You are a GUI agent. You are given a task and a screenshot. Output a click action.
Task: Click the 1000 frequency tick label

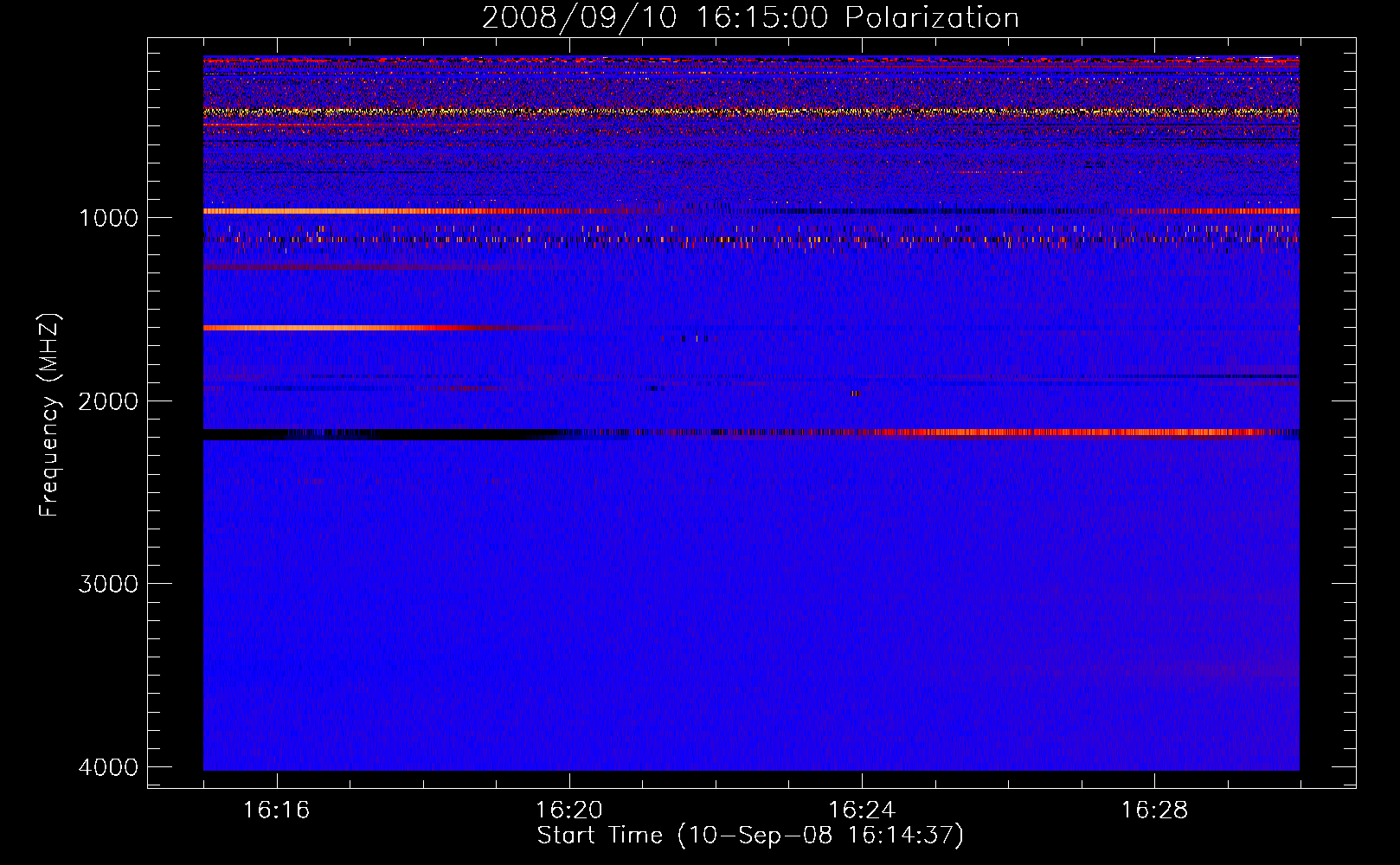coord(108,217)
